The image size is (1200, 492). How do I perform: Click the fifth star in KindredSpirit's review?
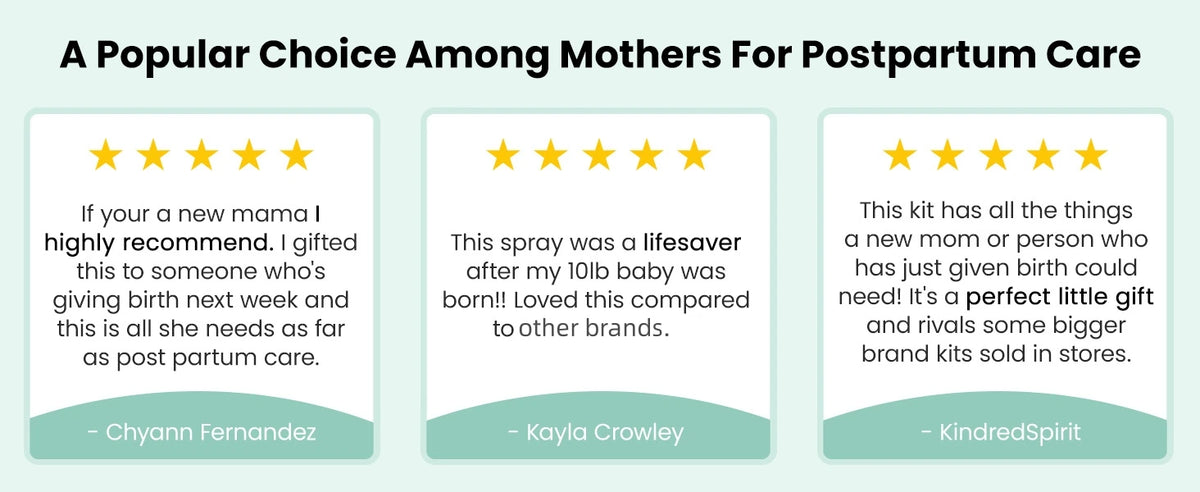point(1091,155)
